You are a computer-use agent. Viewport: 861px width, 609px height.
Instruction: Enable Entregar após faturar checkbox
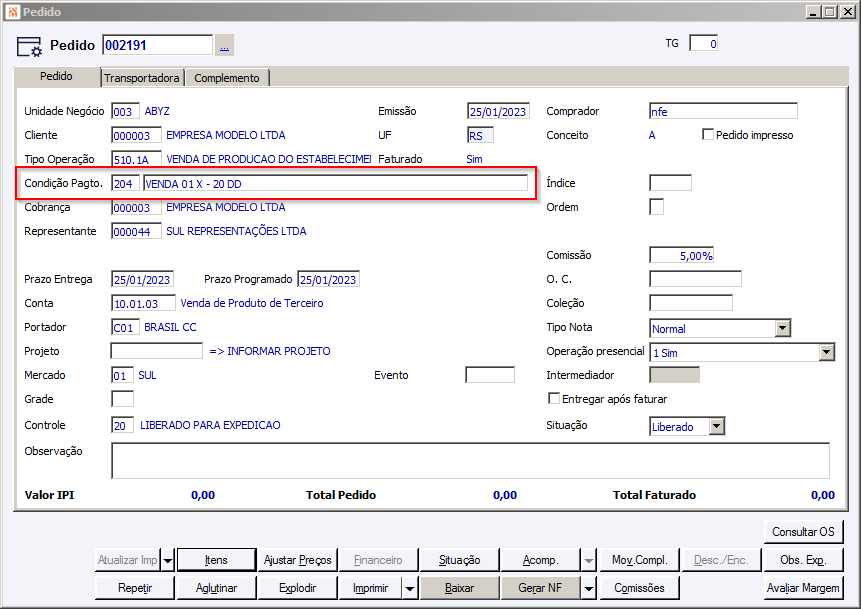click(554, 399)
